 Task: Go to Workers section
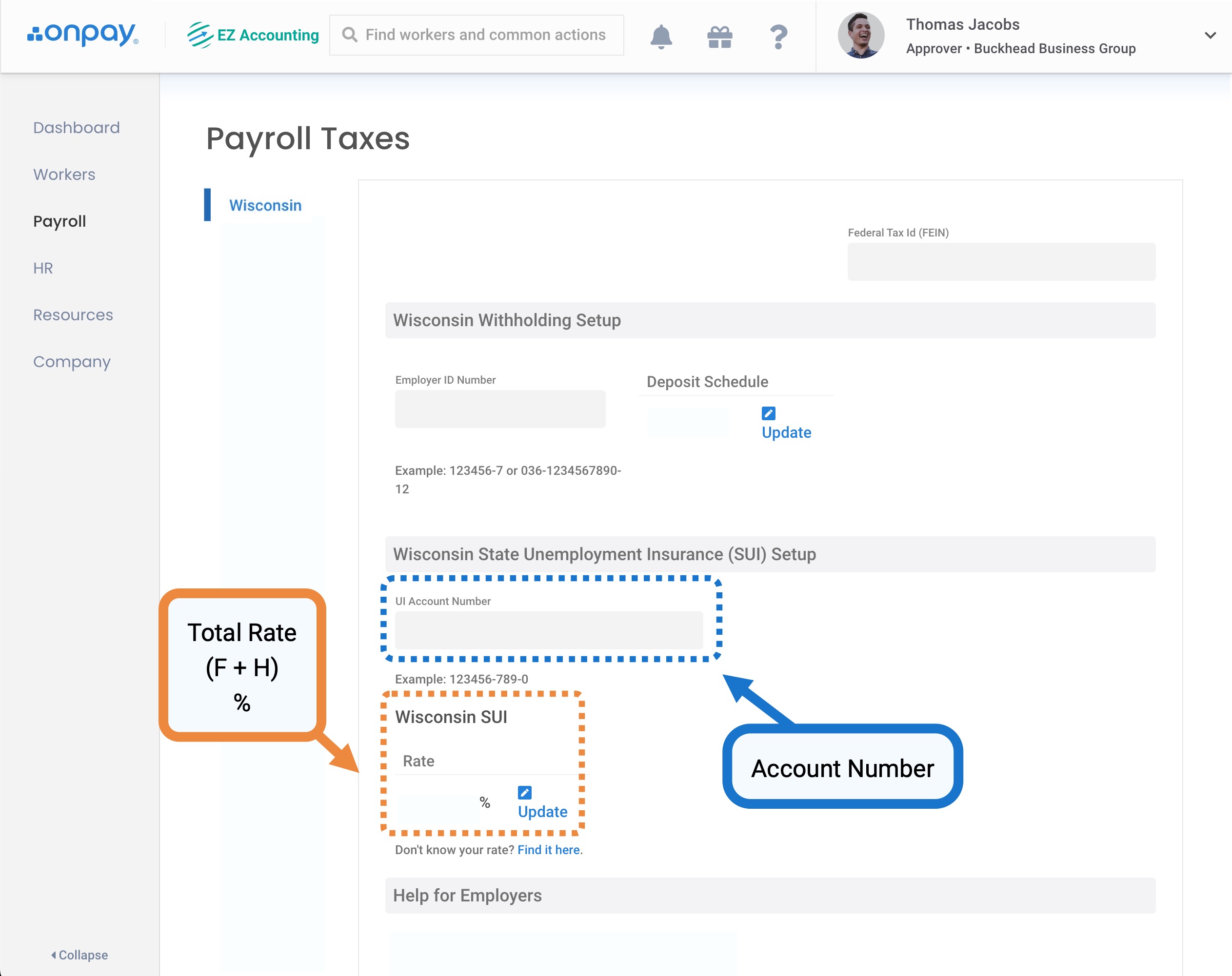64,174
